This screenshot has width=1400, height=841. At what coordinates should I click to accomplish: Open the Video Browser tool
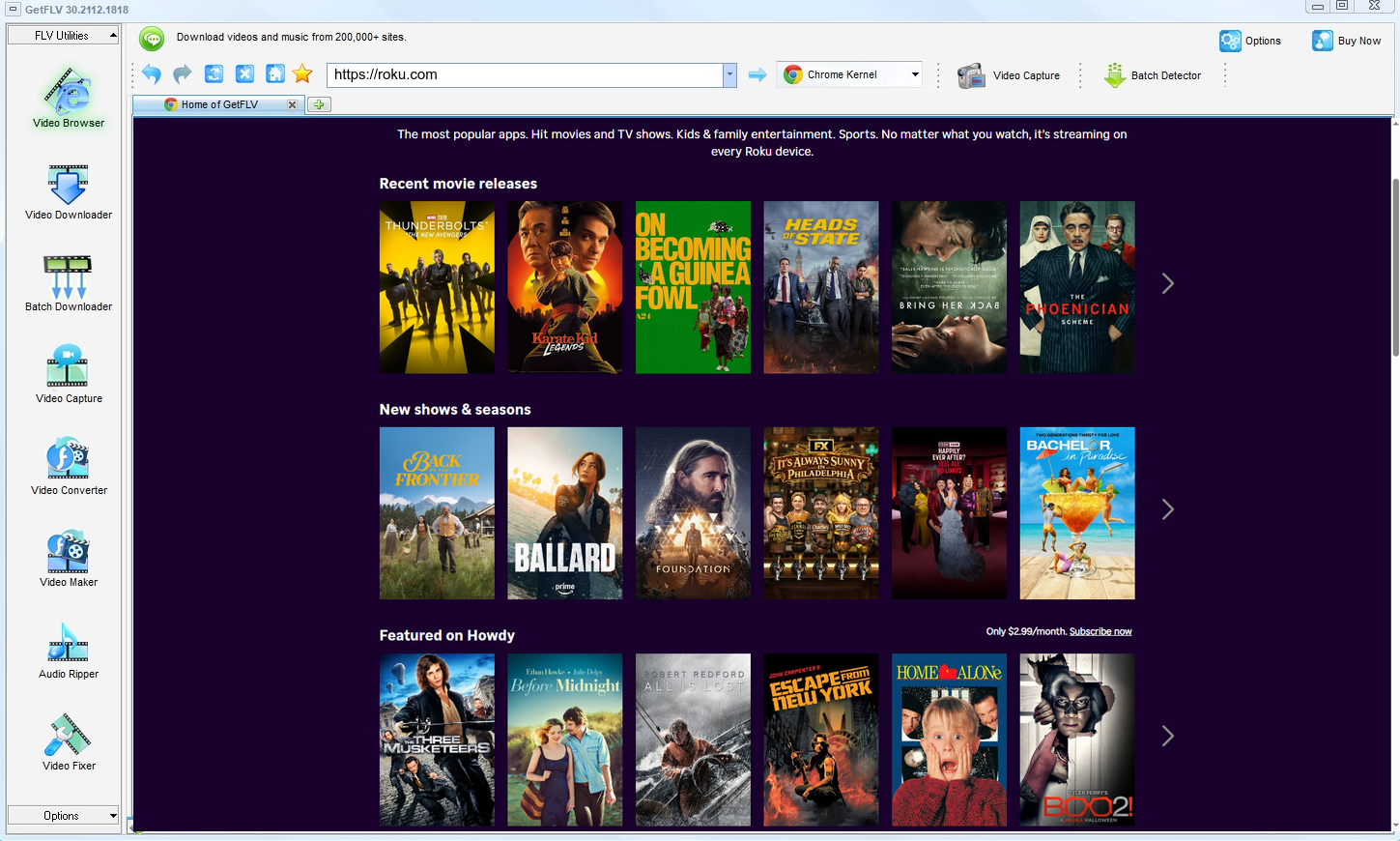pos(69,98)
